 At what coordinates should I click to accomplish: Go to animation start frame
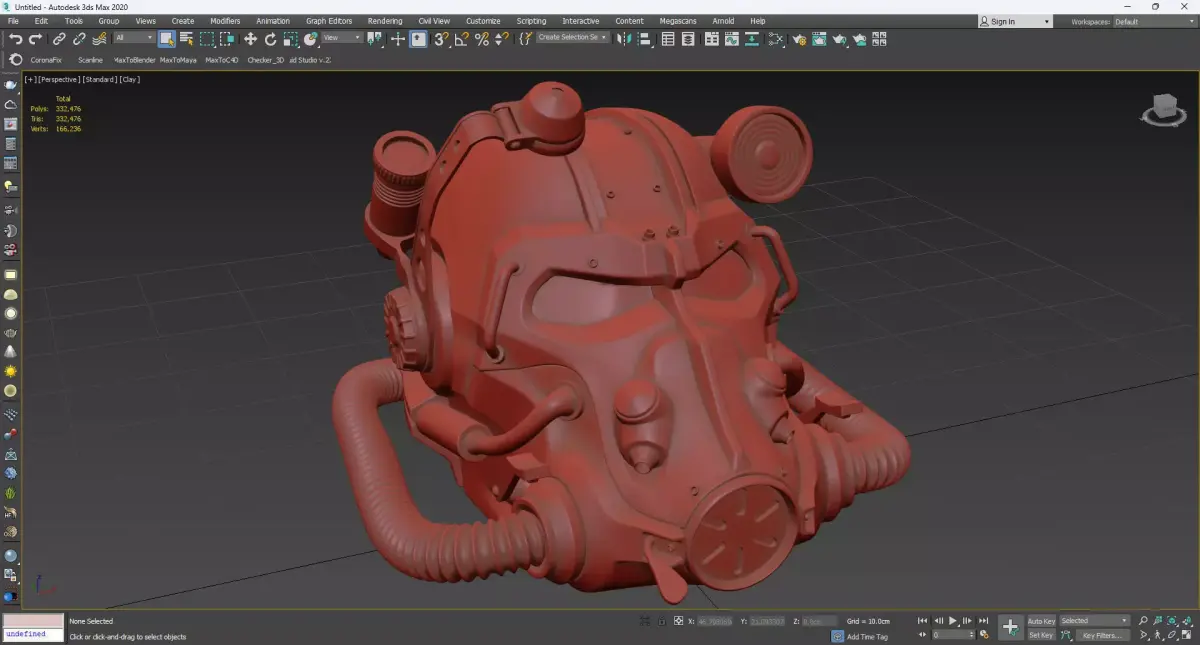click(x=923, y=621)
